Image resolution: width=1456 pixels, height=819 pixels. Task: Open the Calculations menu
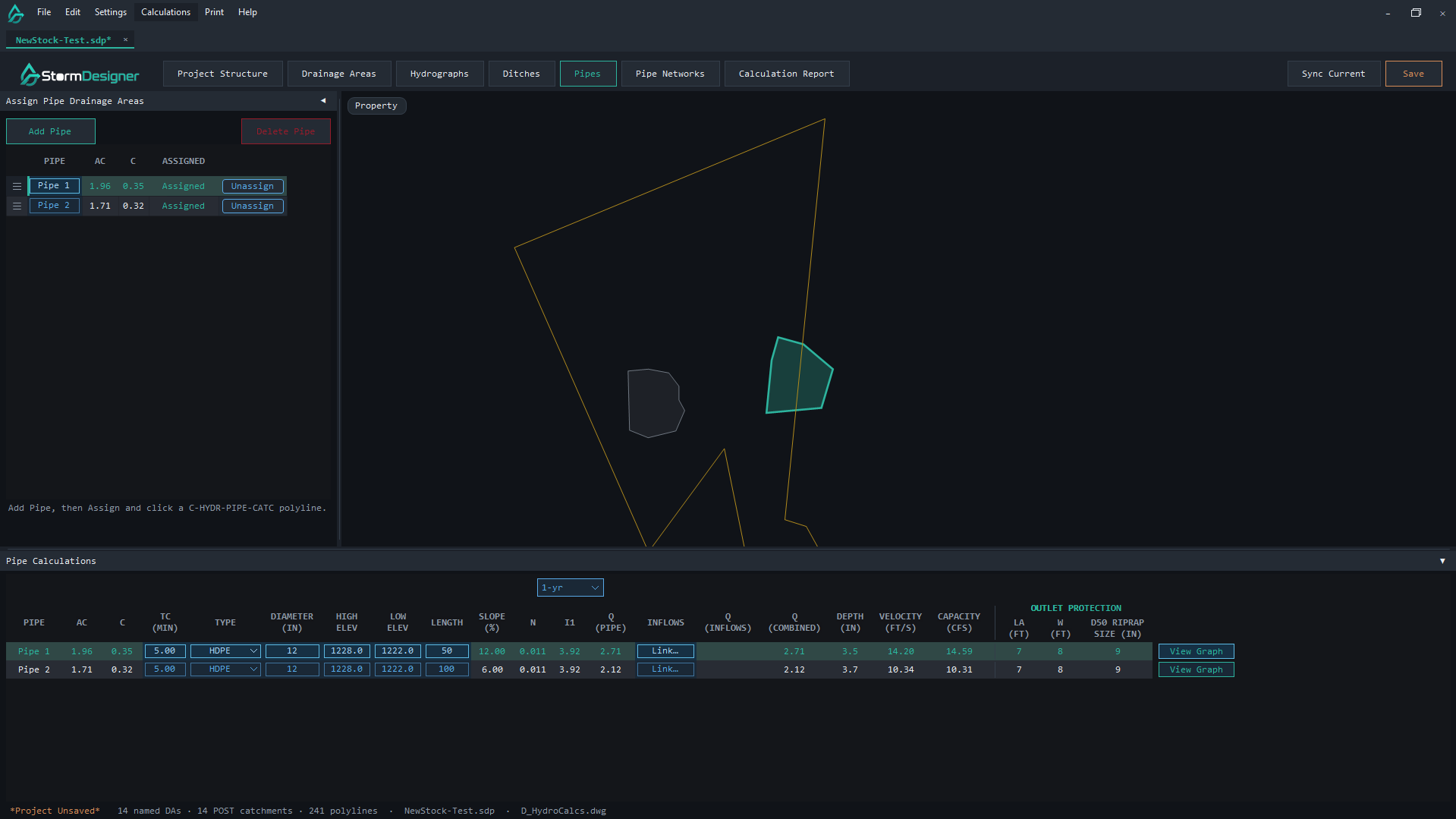(166, 12)
